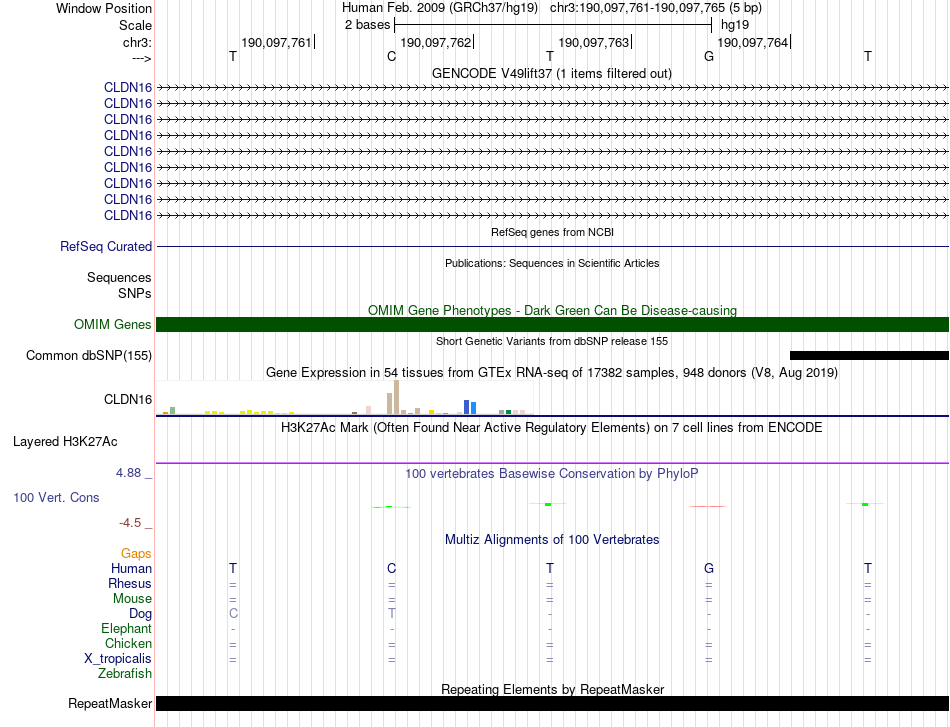
Task: Click the 190,097,762 ruler position
Action: [x=436, y=42]
